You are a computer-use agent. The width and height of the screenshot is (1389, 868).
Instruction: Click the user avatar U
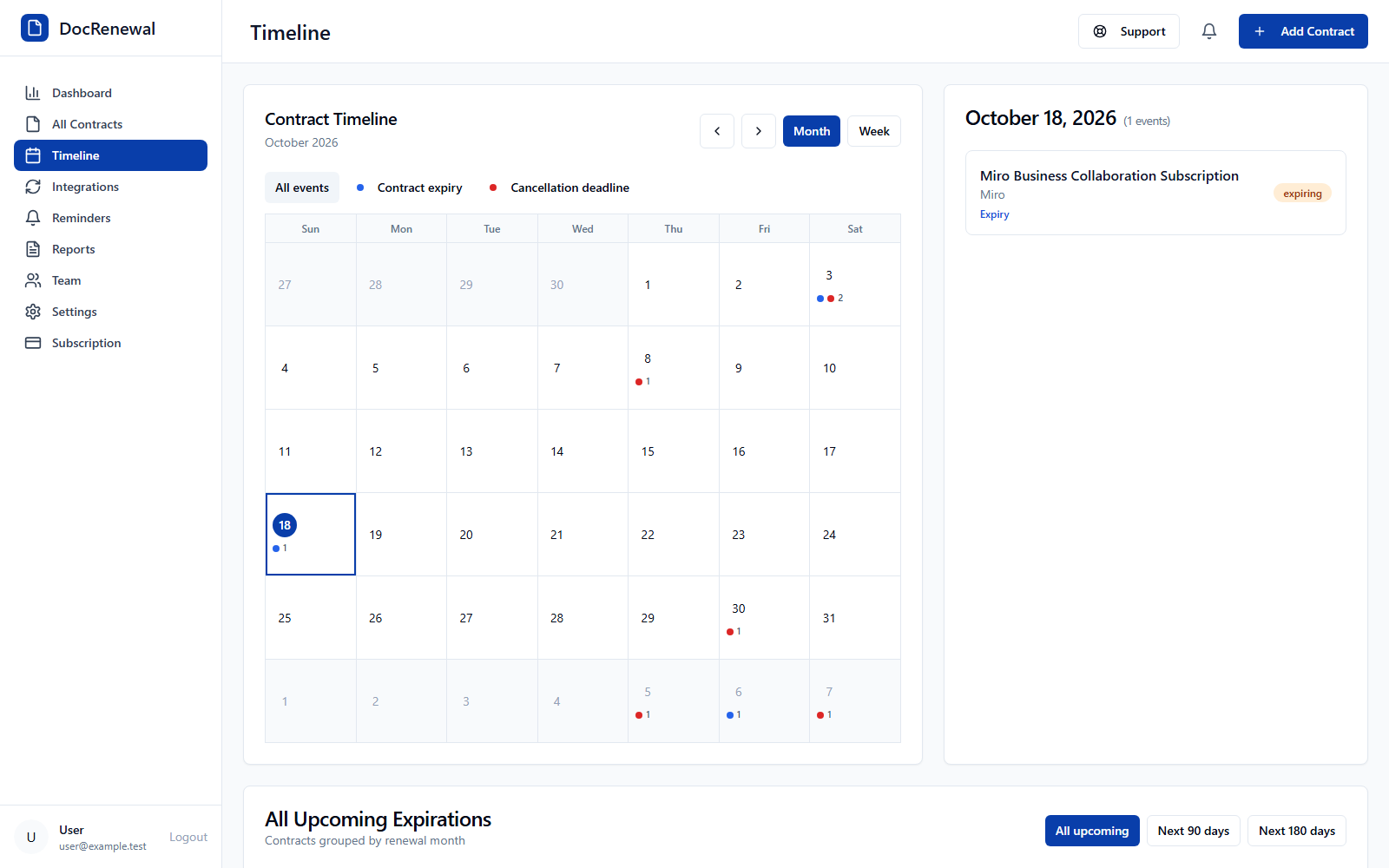pyautogui.click(x=31, y=837)
